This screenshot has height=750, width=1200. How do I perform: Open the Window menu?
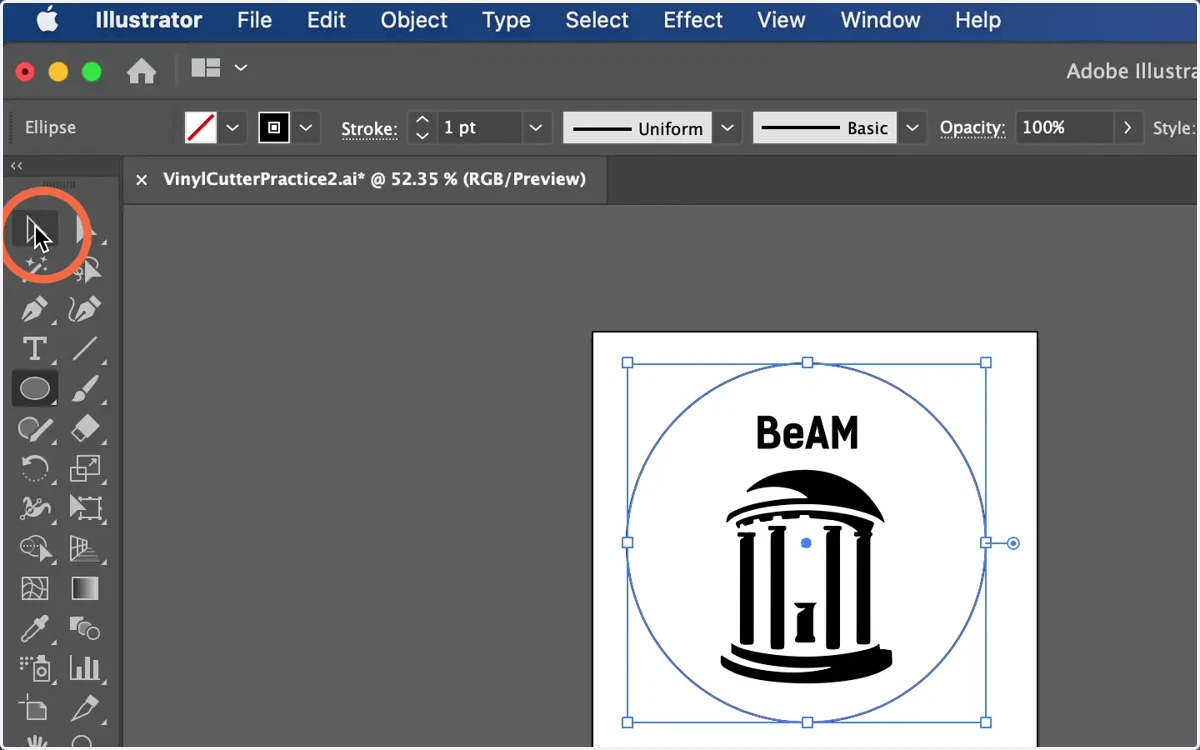881,20
